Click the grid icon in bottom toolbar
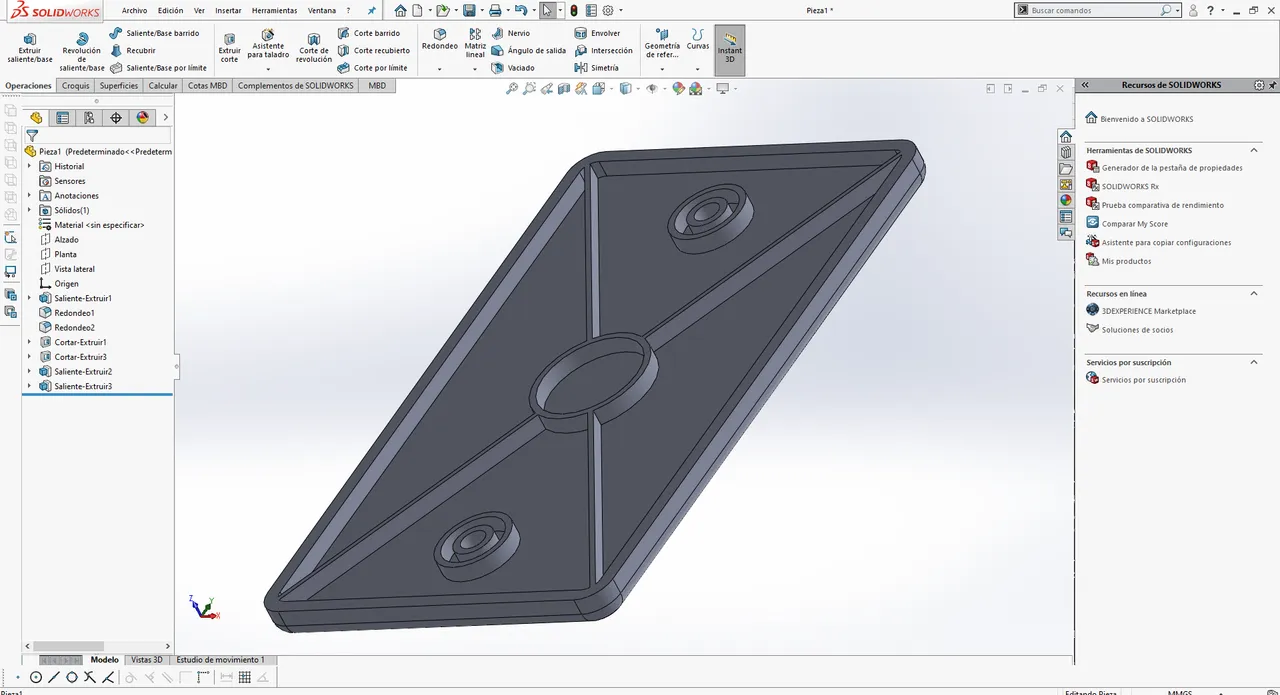Screen dimensions: 1280x695 [245, 677]
